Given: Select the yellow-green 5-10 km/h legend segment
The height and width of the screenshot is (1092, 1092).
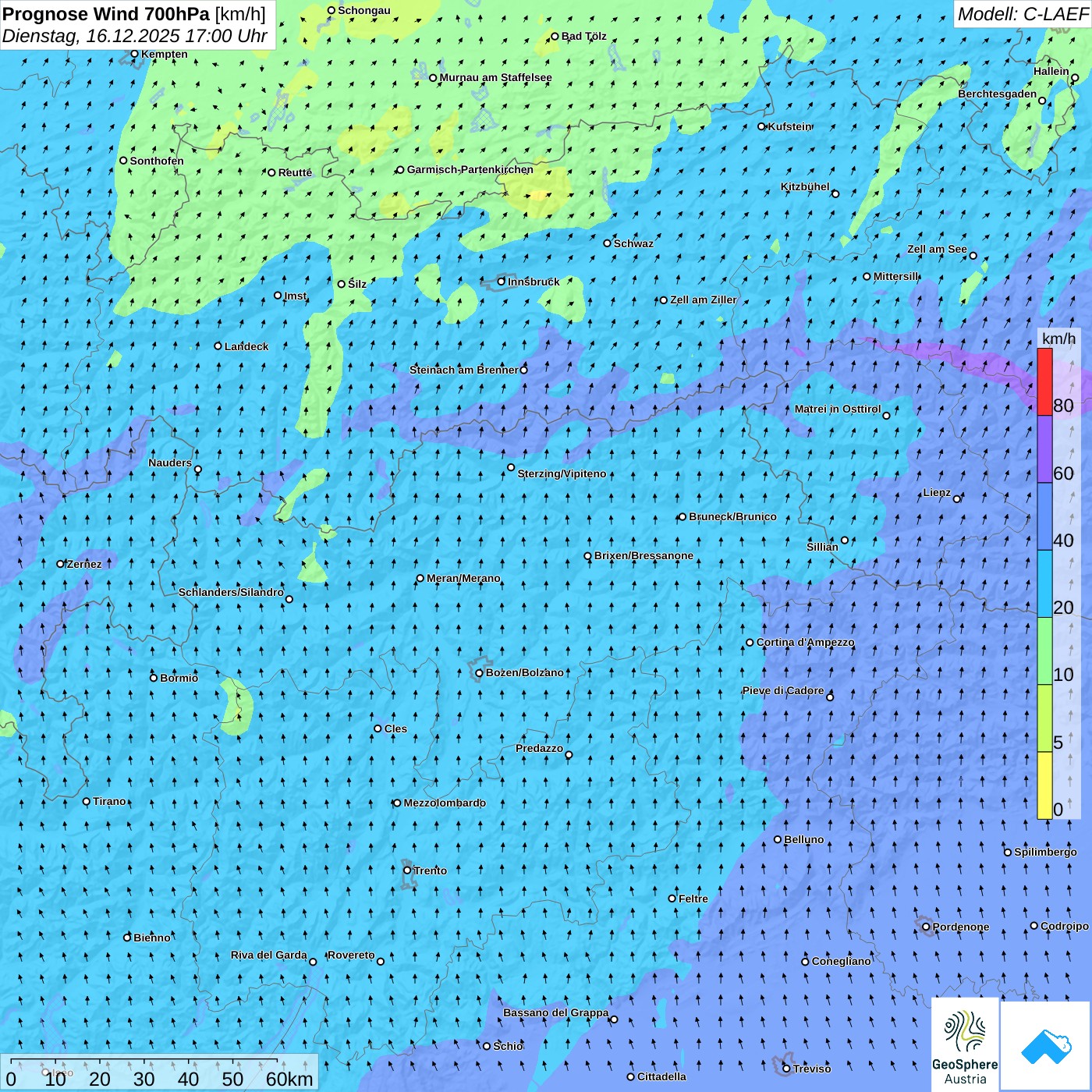Looking at the screenshot, I should coord(1044,718).
